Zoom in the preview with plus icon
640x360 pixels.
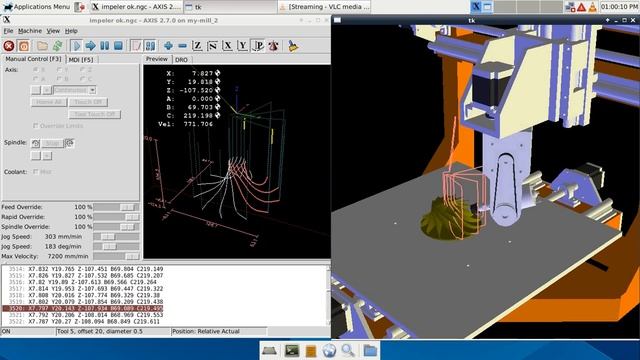pos(168,46)
